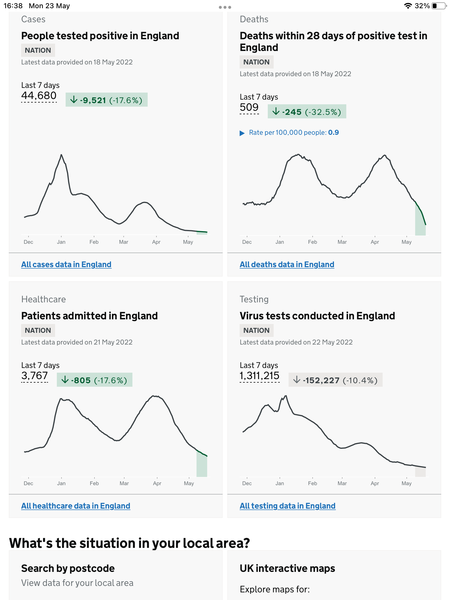The image size is (450, 600).
Task: Click the People tested positive line chart
Action: (116, 194)
